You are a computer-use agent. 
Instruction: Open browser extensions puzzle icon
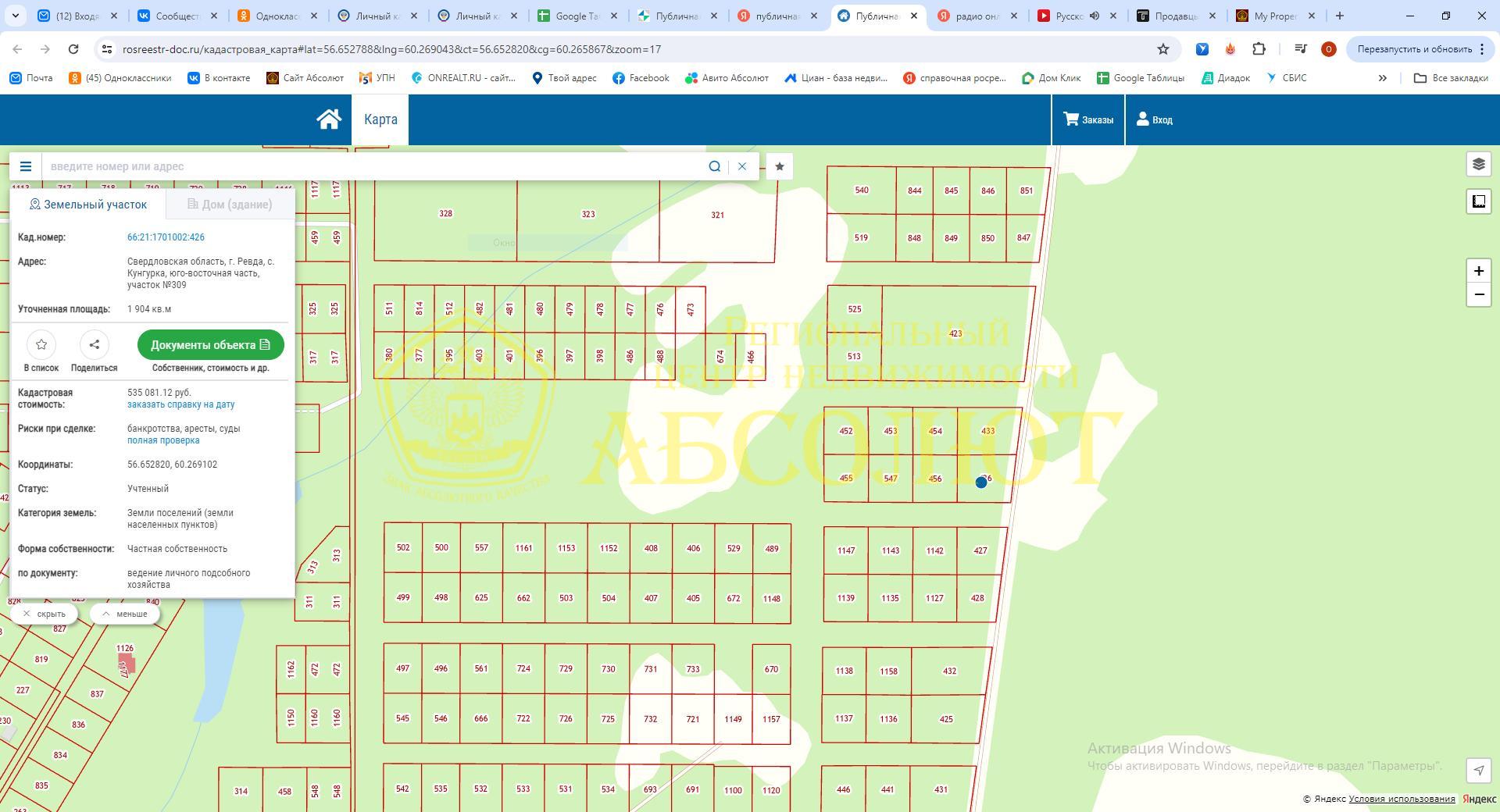[x=1259, y=49]
